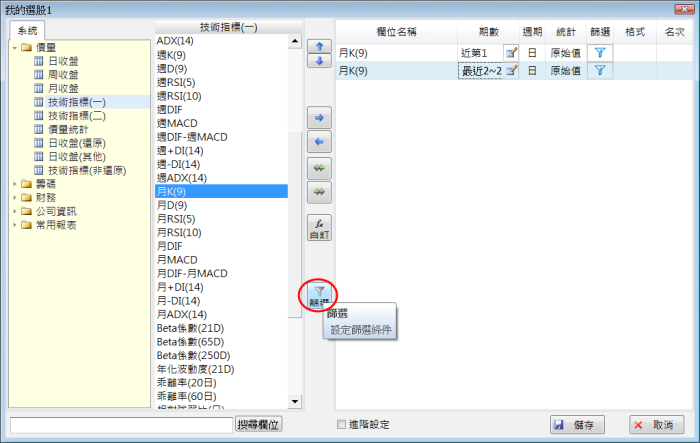
Task: Save with the 儲存 button
Action: pyautogui.click(x=577, y=425)
